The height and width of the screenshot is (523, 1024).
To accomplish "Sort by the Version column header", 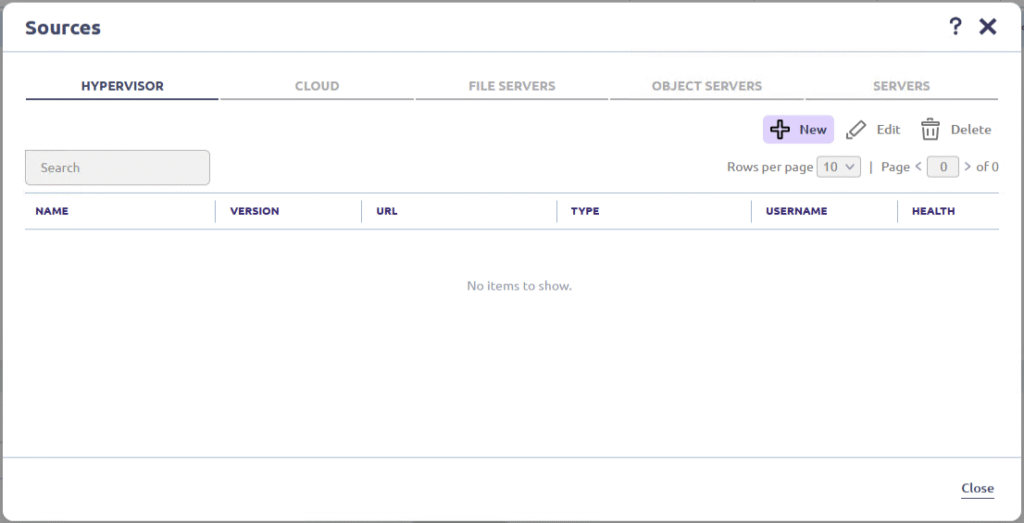I will pos(254,211).
